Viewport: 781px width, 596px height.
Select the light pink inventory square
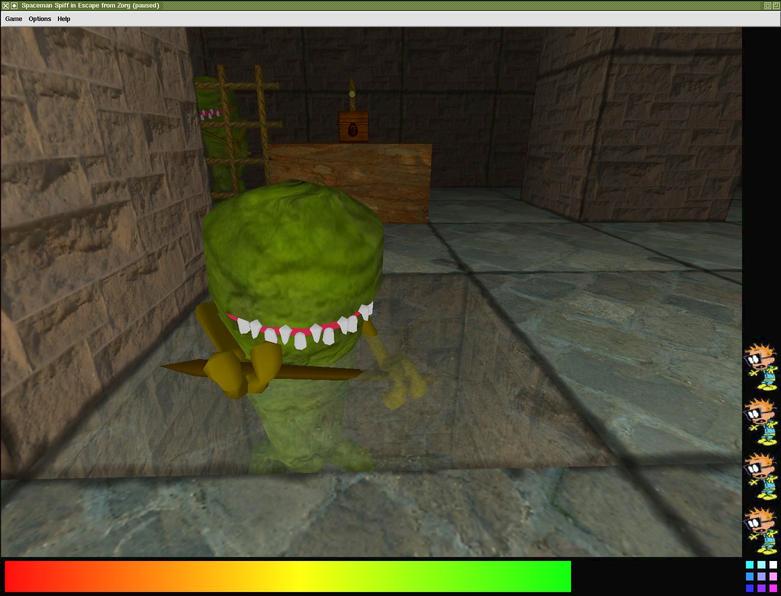[x=773, y=577]
